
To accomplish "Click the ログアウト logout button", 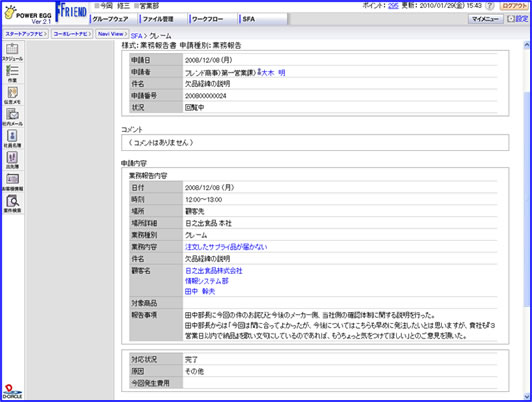I will point(514,6).
